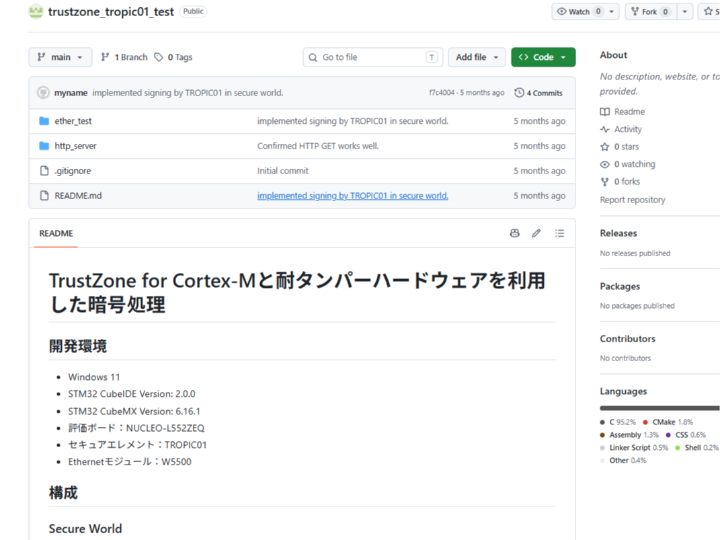The width and height of the screenshot is (720, 540).
Task: Click the Go to file search field
Action: pos(373,57)
